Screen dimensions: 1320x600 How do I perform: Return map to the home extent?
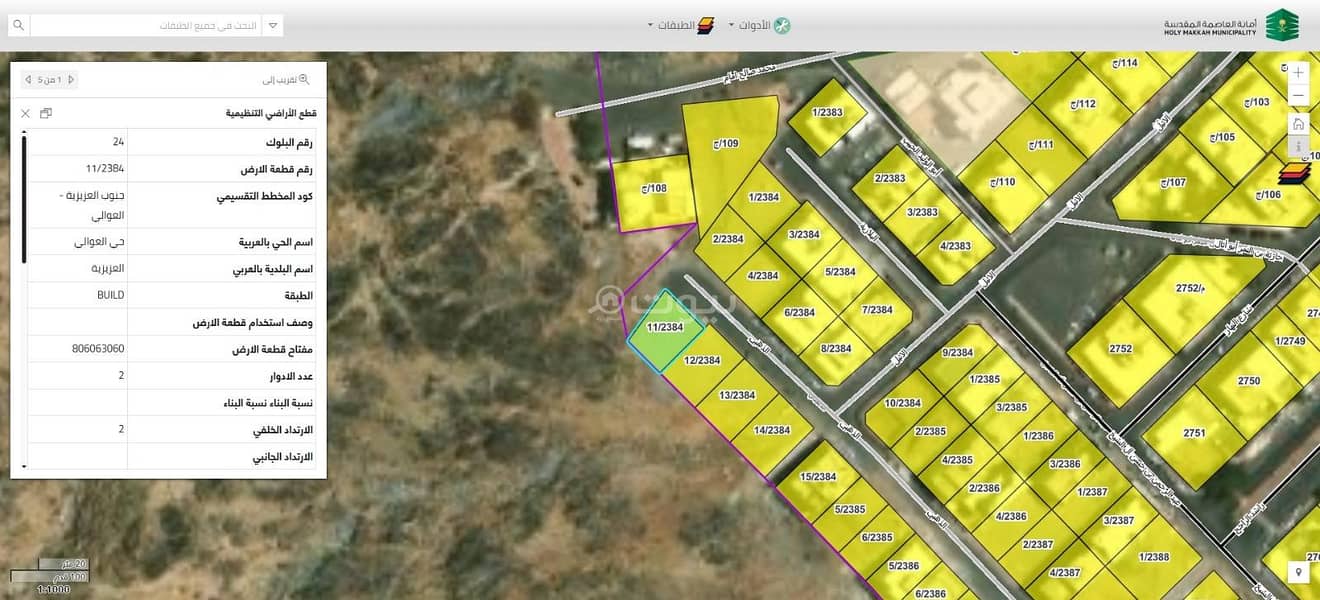click(1298, 124)
